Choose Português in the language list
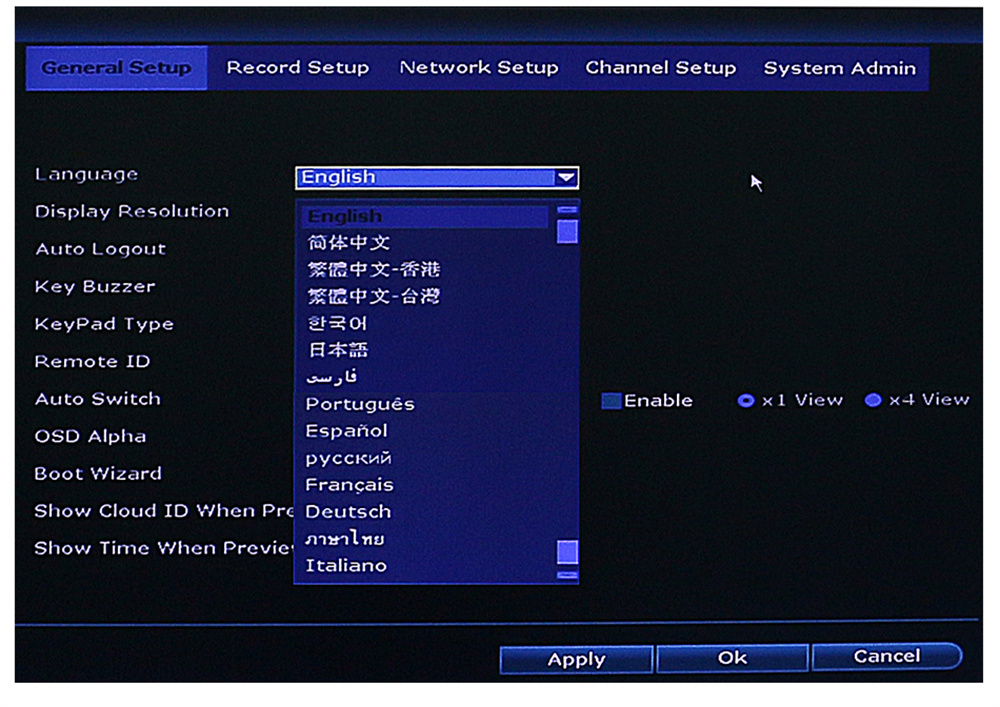This screenshot has width=1000, height=707. pos(360,404)
